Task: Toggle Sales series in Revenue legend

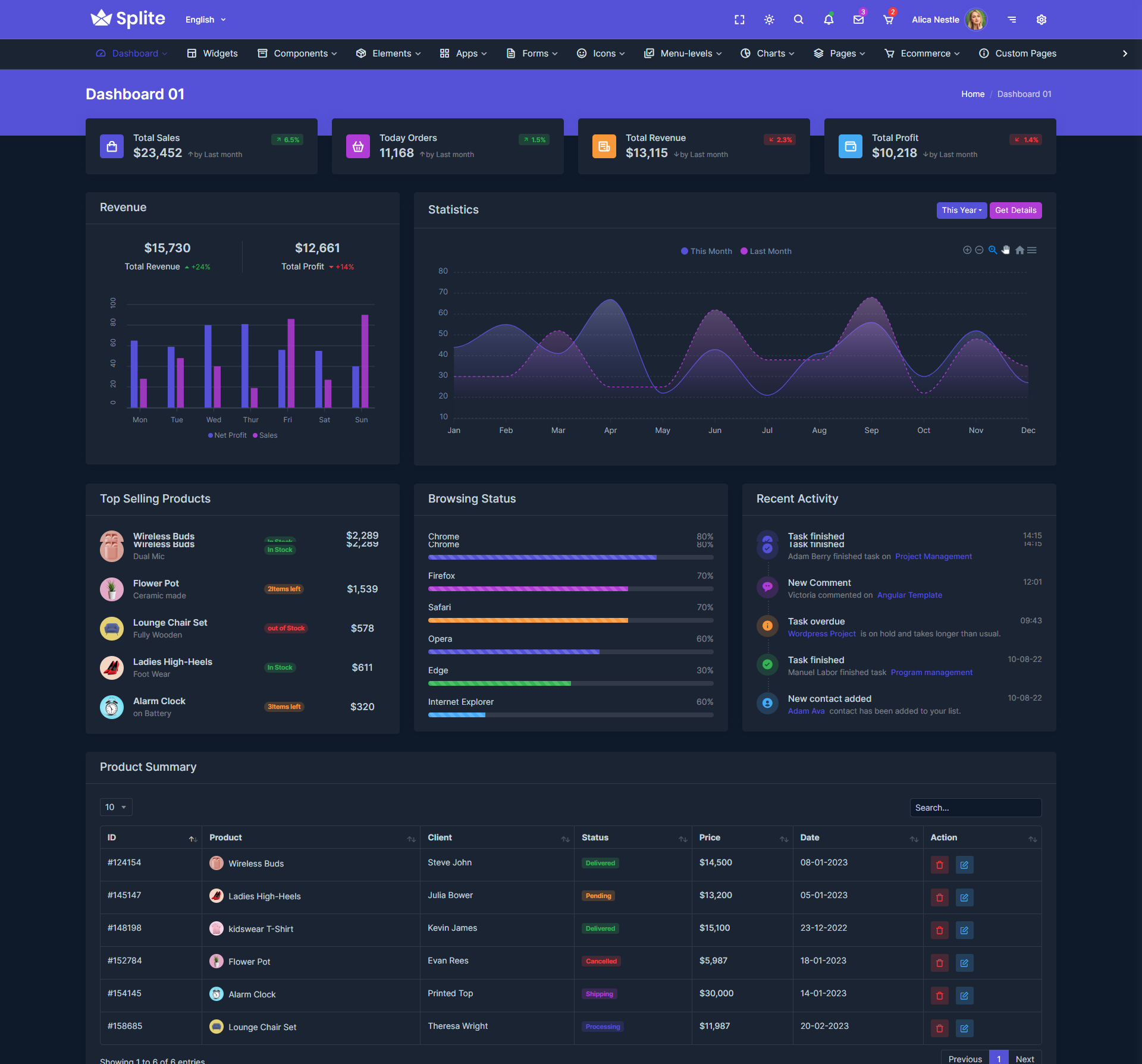Action: click(x=265, y=435)
